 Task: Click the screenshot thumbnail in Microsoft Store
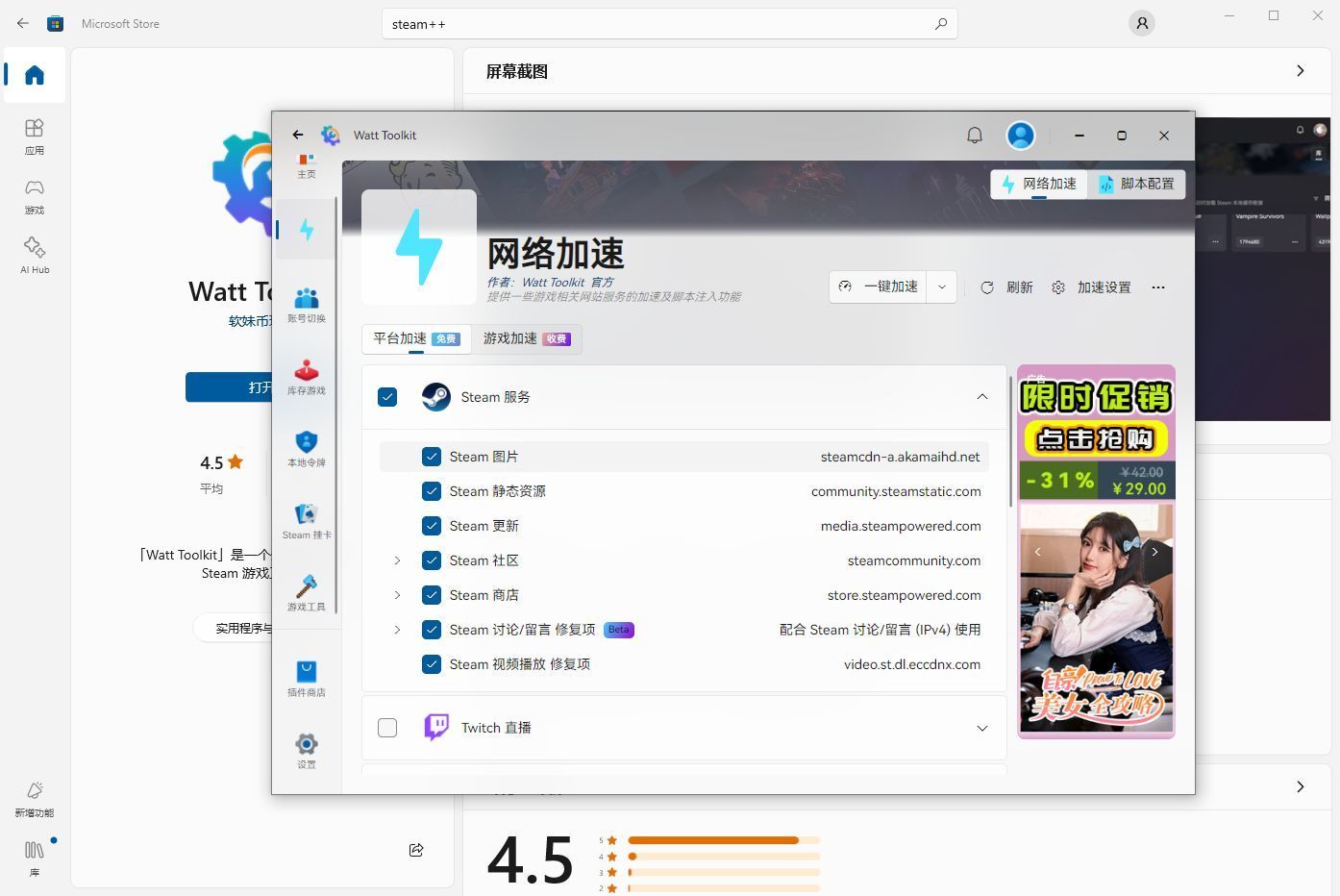pos(1263,269)
